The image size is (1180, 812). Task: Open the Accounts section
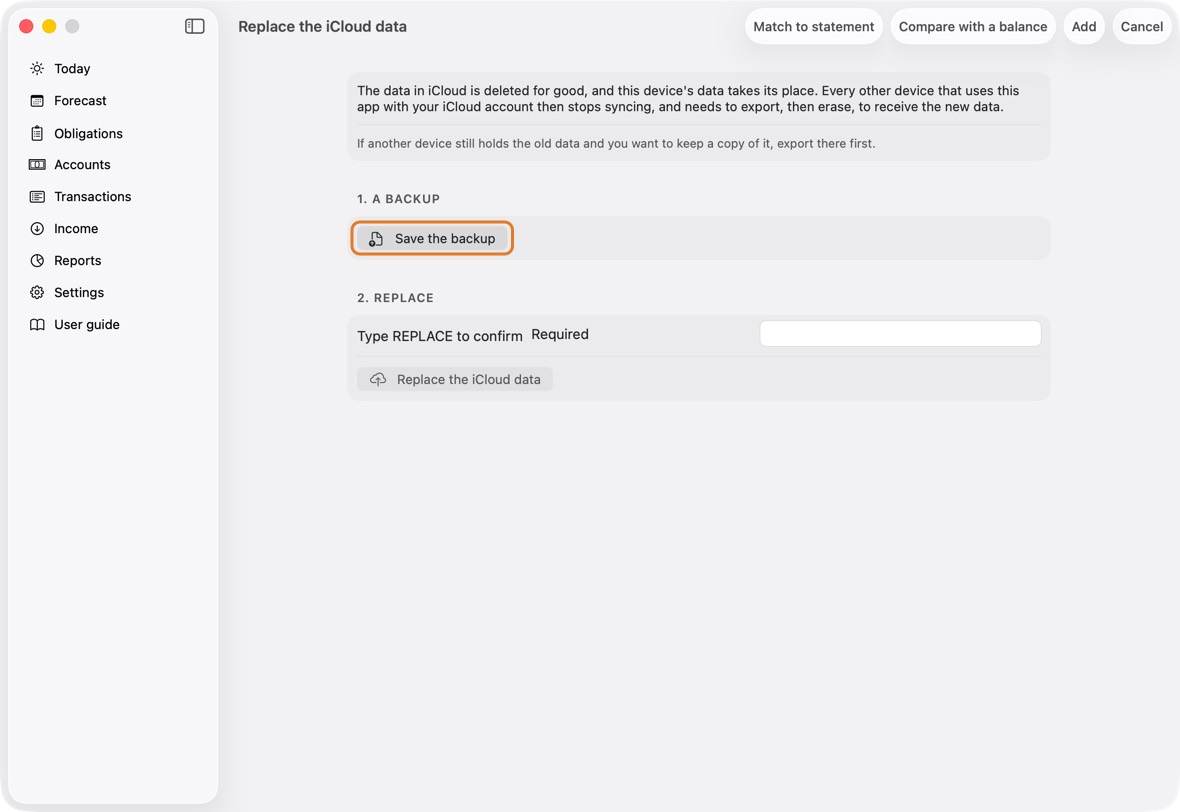(82, 165)
